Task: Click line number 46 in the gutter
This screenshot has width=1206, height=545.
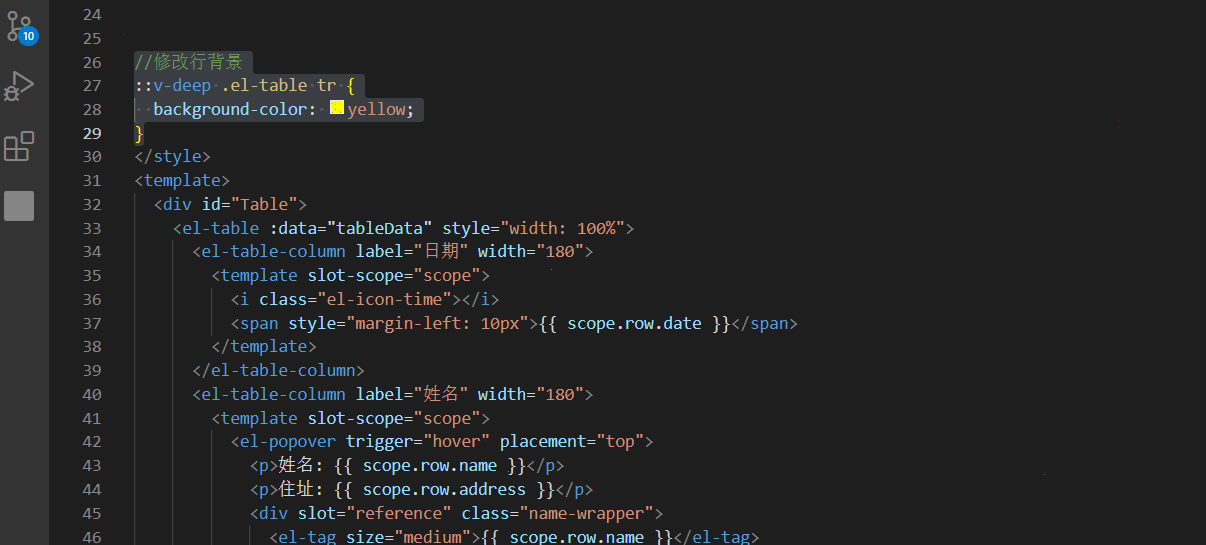Action: (x=91, y=537)
